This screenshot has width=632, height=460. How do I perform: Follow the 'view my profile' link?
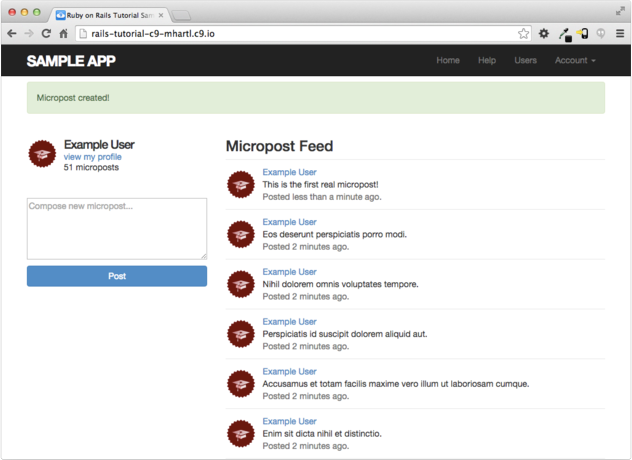(92, 157)
